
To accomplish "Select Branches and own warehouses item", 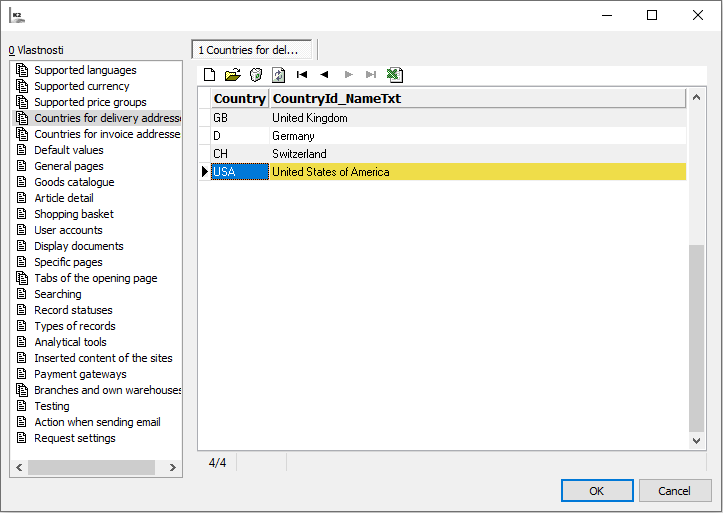I will 107,390.
